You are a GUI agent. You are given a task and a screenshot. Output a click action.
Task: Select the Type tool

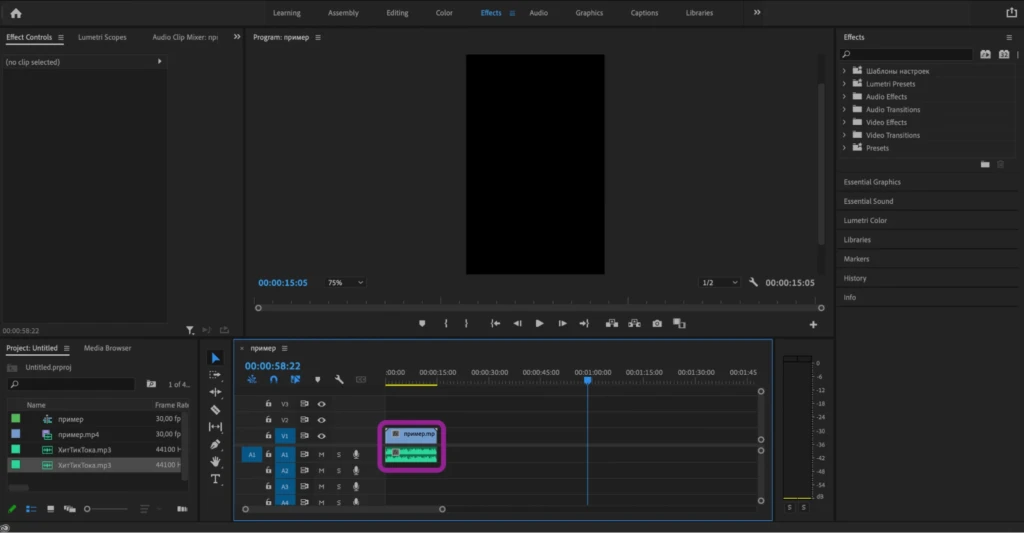216,479
